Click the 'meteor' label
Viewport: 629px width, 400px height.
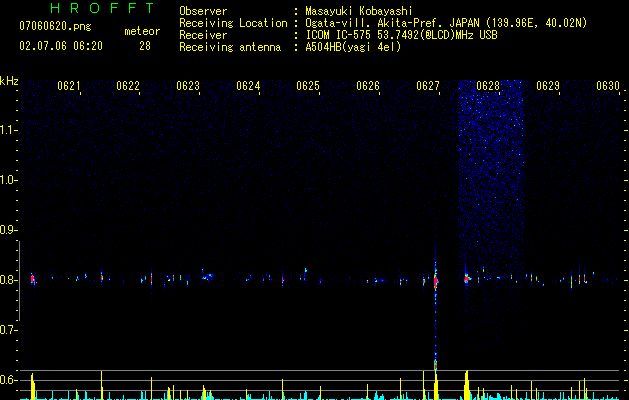click(142, 31)
